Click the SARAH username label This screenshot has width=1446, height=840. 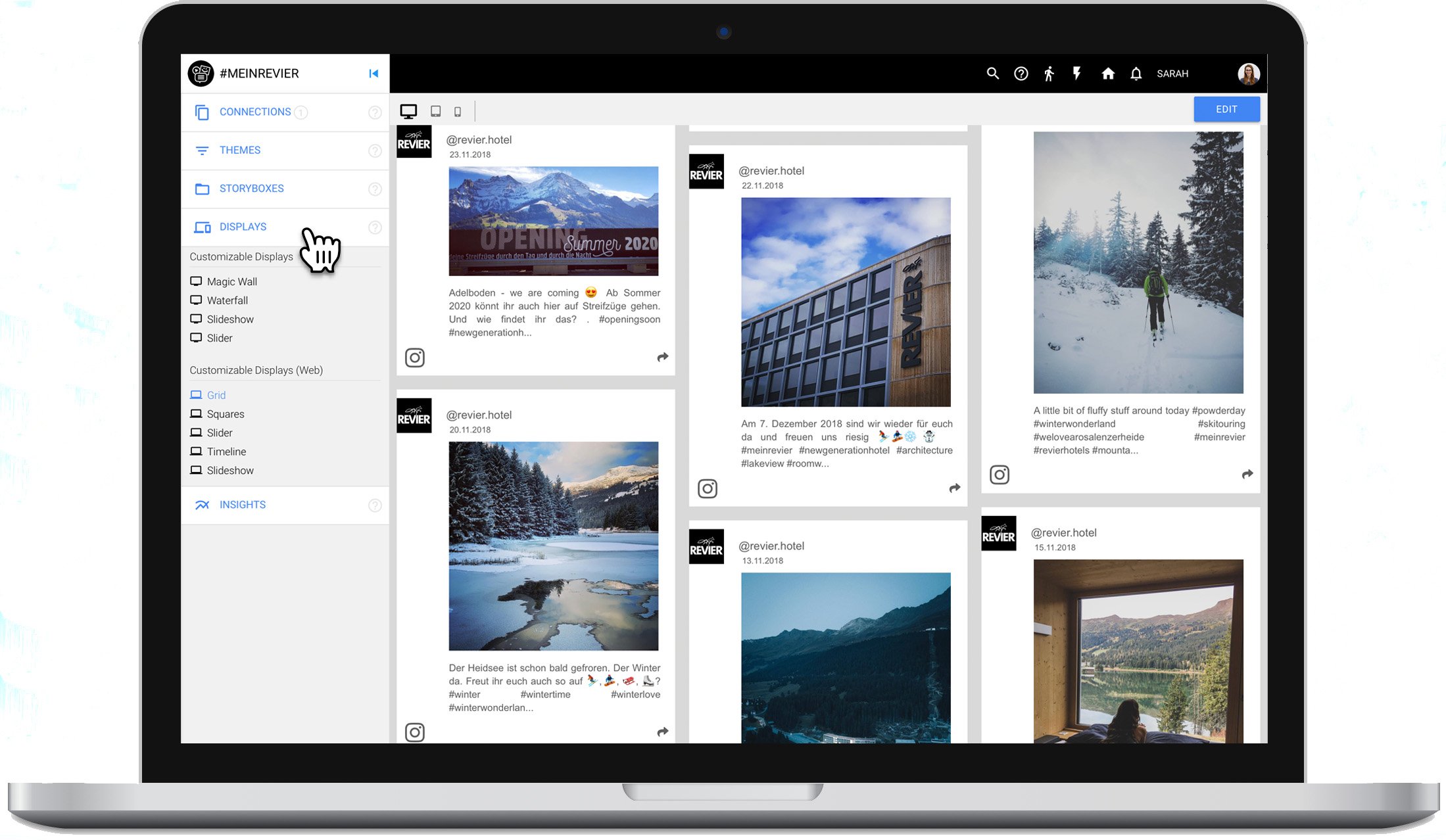(x=1172, y=74)
